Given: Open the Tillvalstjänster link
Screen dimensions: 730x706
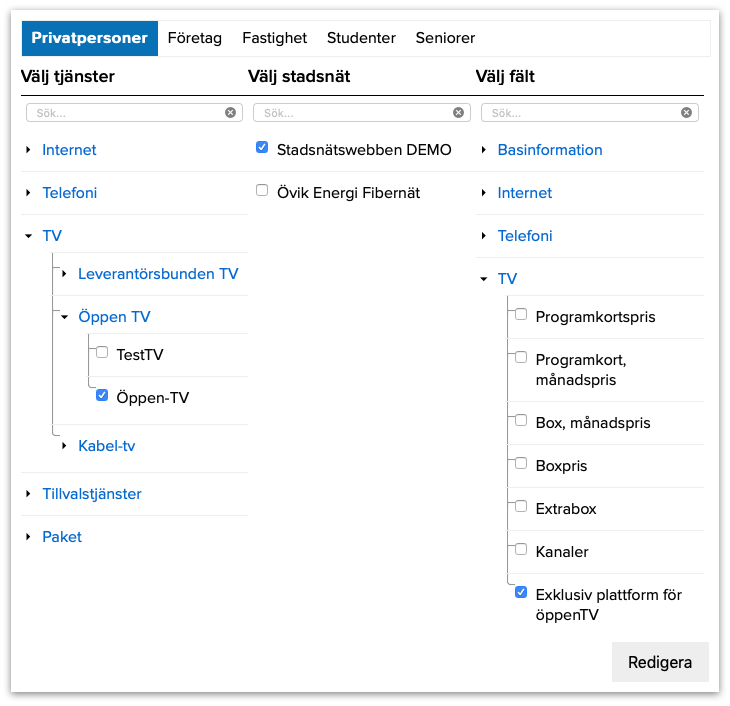Looking at the screenshot, I should 92,494.
